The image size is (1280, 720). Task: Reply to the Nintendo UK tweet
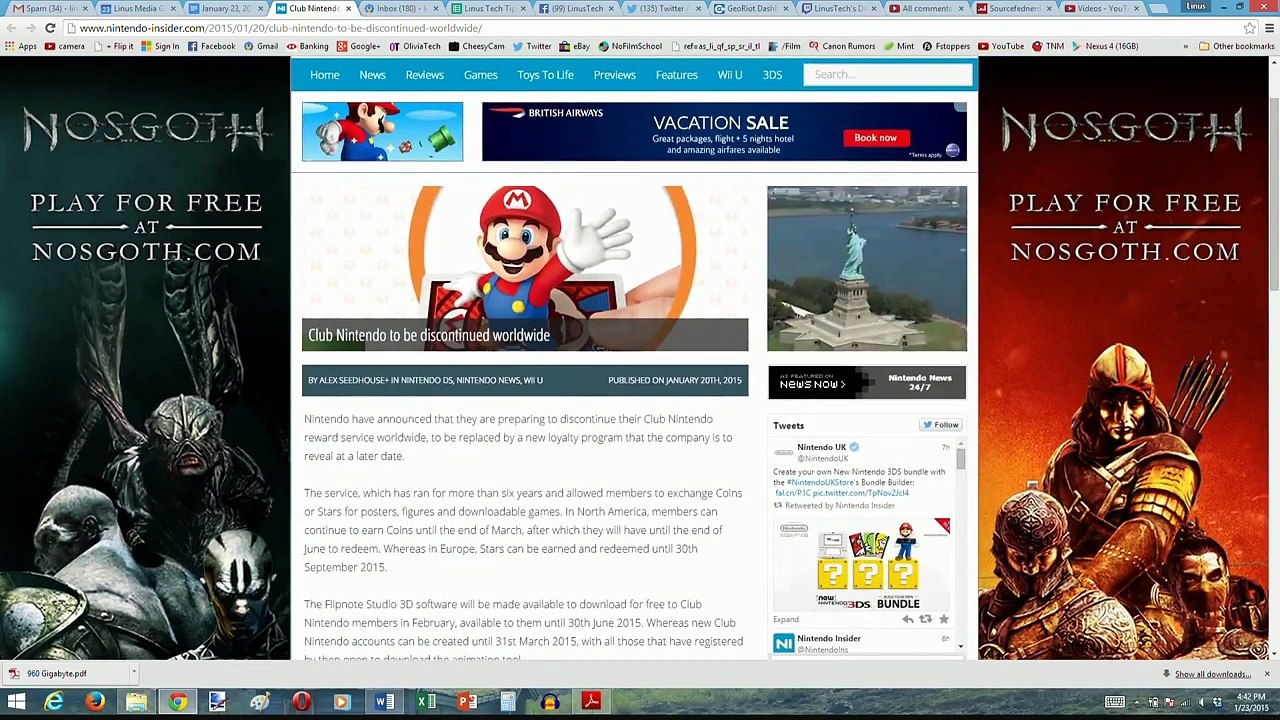pyautogui.click(x=907, y=620)
